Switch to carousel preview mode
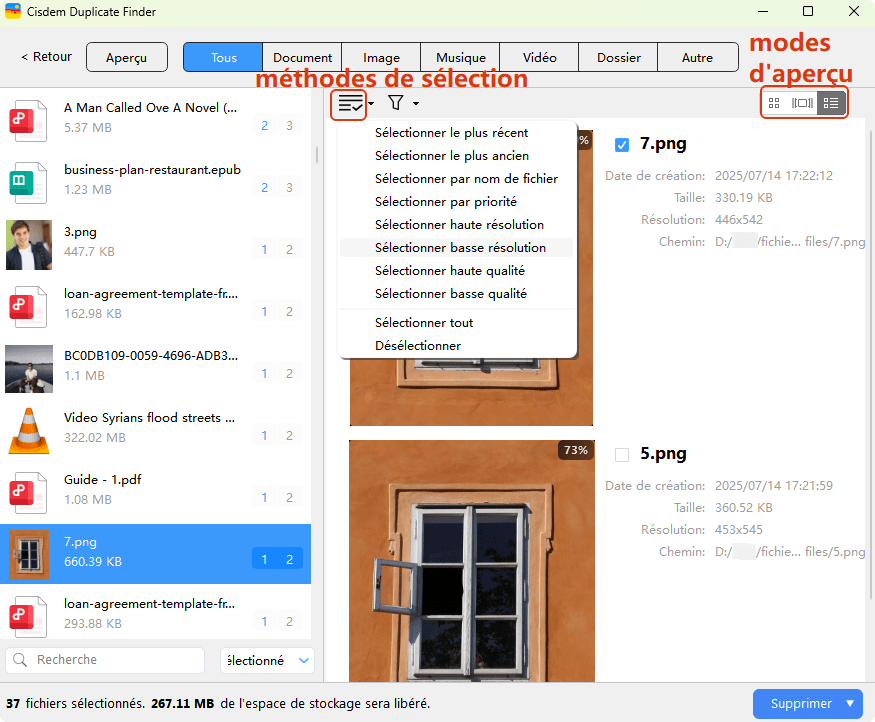The height and width of the screenshot is (722, 875). [804, 102]
